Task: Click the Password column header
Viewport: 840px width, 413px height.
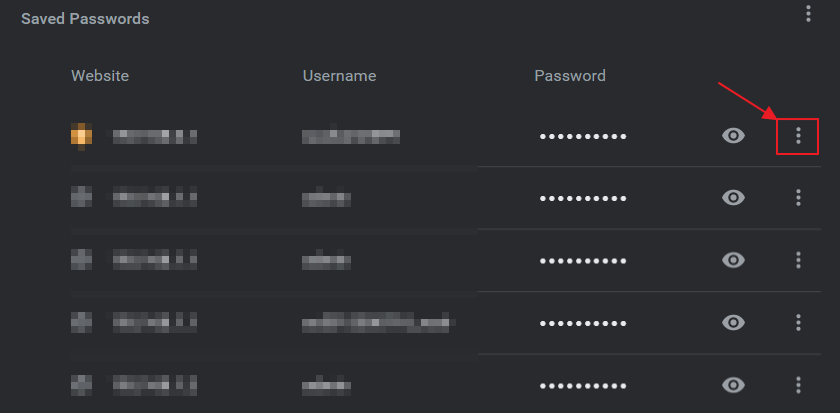Action: (x=570, y=76)
